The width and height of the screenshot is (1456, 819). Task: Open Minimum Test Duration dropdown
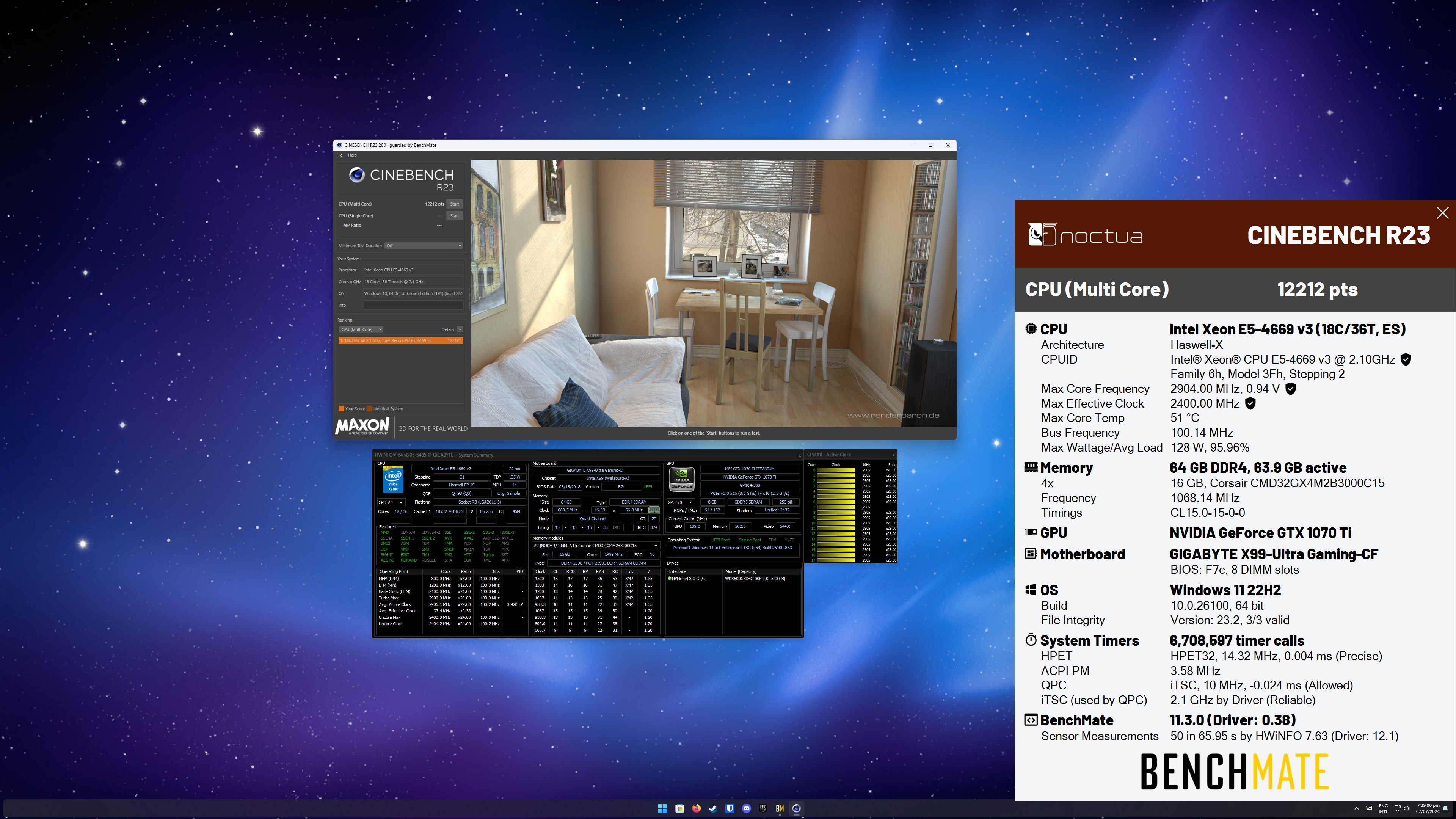click(424, 246)
